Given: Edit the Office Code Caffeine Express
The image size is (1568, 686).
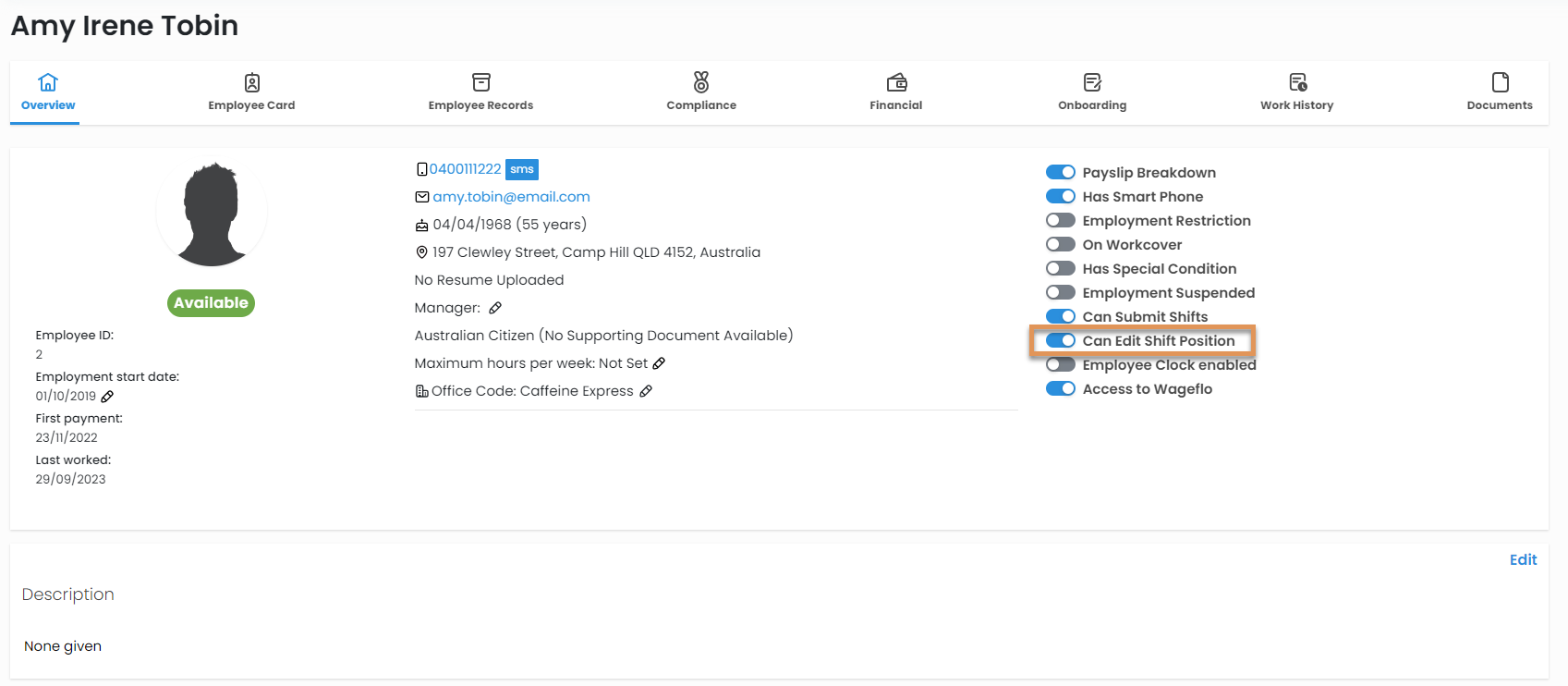Looking at the screenshot, I should pyautogui.click(x=646, y=391).
